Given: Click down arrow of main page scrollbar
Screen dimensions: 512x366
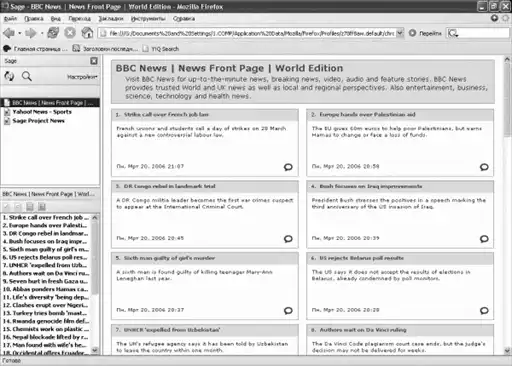Looking at the screenshot, I should point(507,351).
